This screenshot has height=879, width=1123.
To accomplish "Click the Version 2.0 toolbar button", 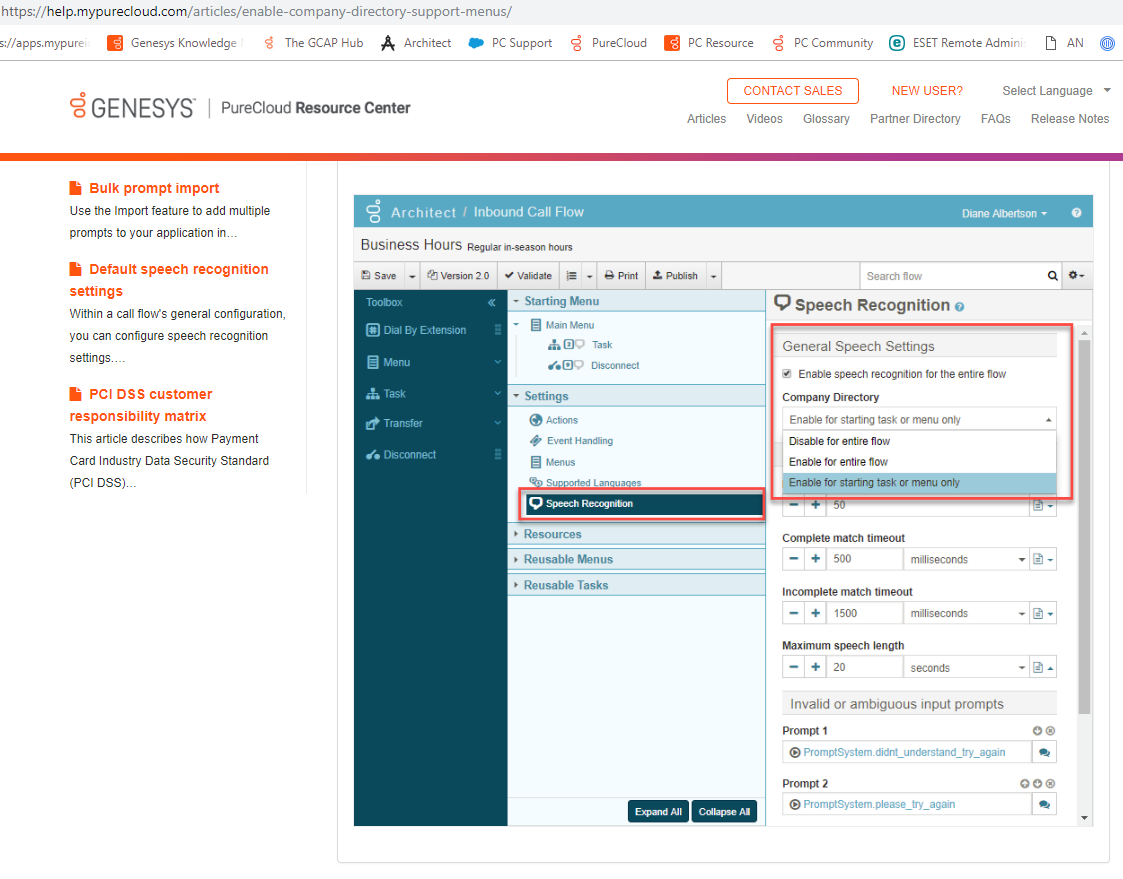I will 458,276.
